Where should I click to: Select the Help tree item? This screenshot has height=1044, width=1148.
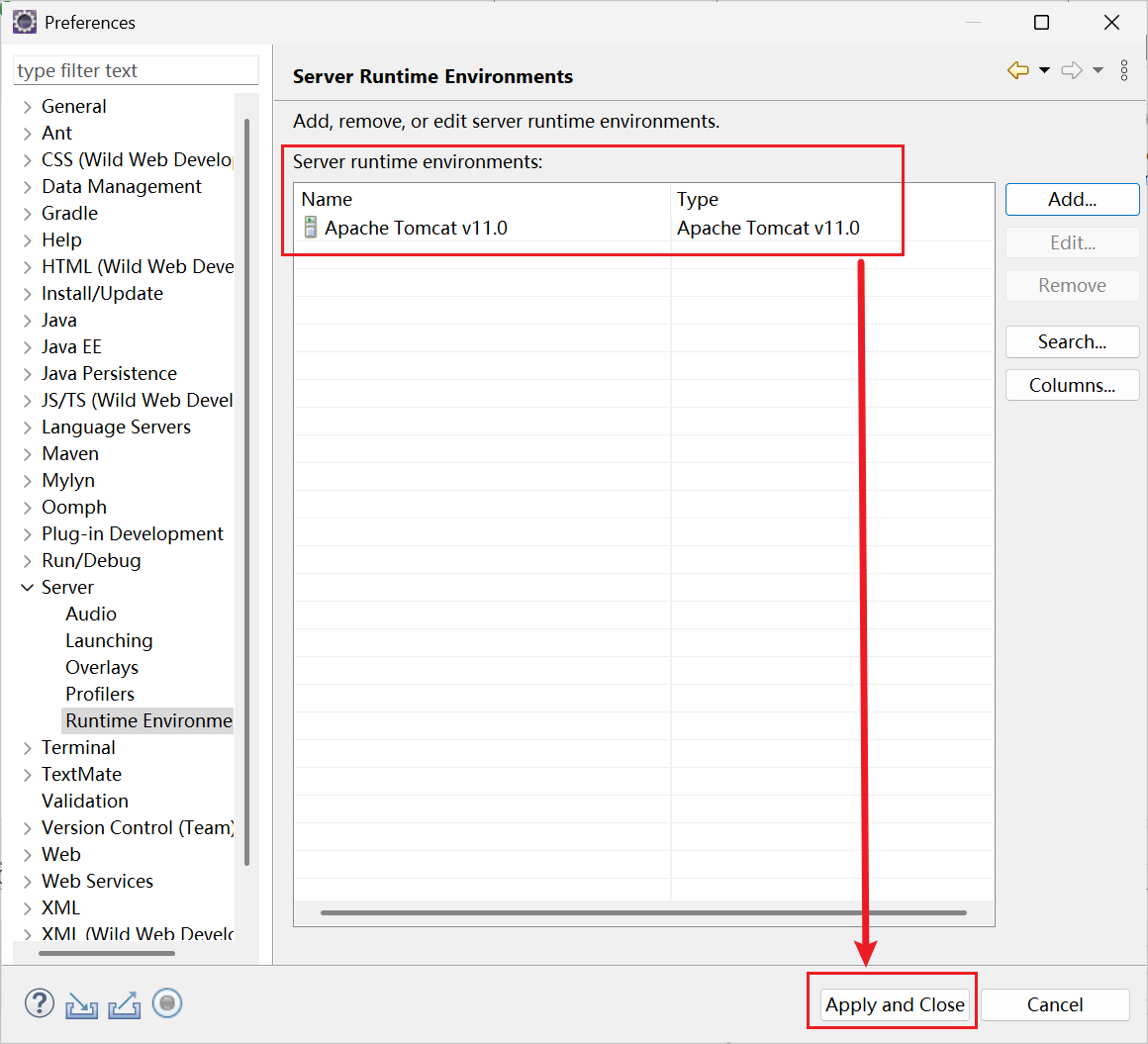(x=61, y=240)
